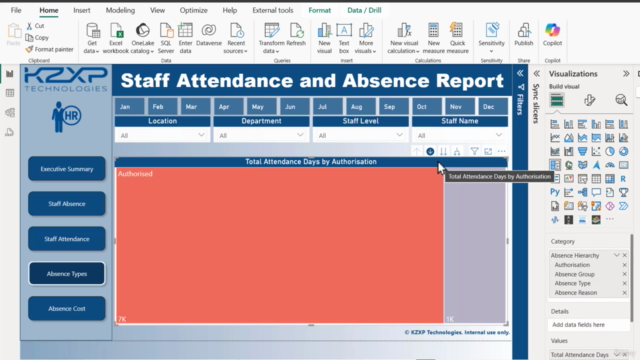Click Publish in the ribbon

coord(524,35)
